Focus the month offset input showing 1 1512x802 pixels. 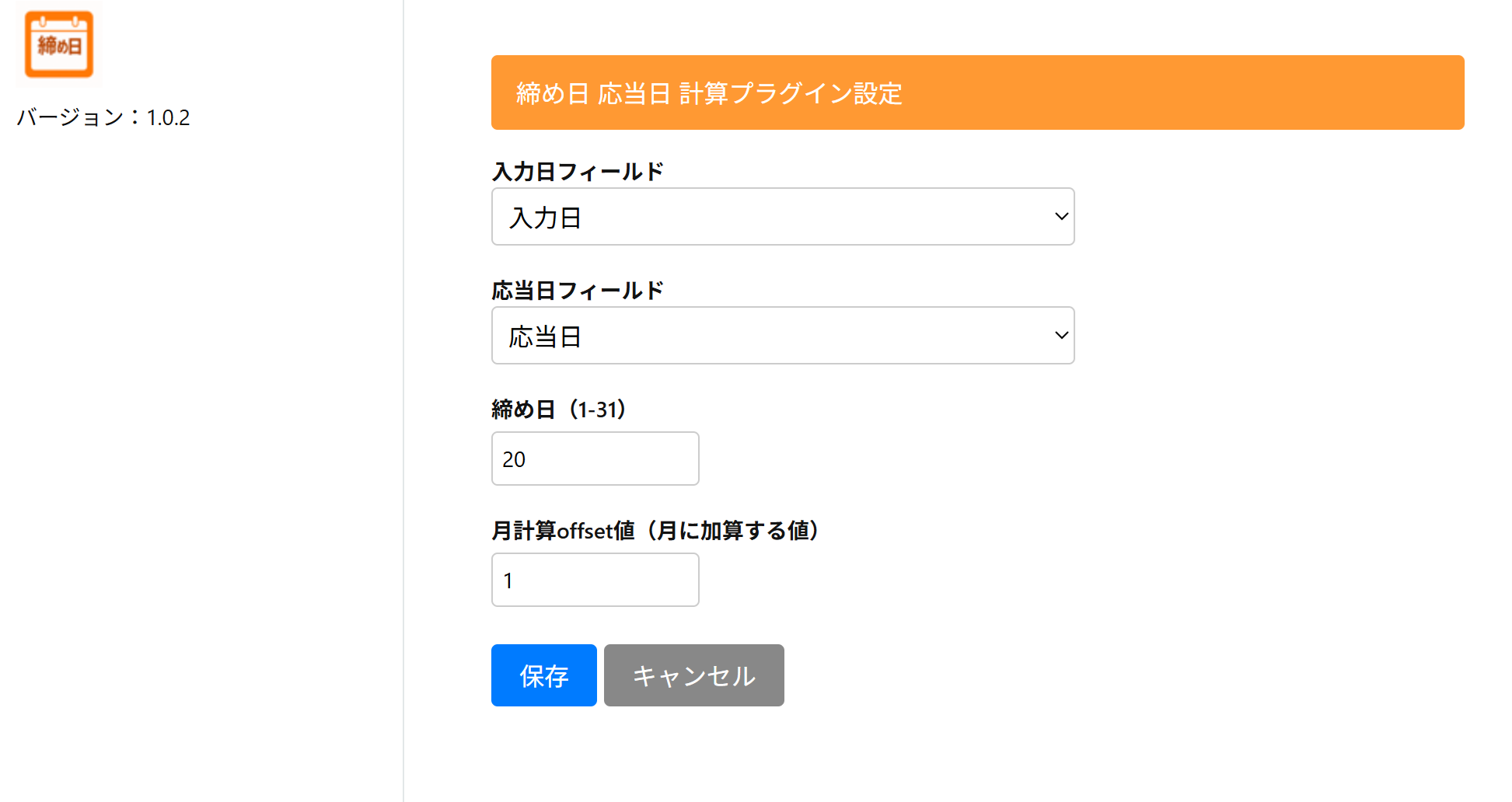click(595, 580)
